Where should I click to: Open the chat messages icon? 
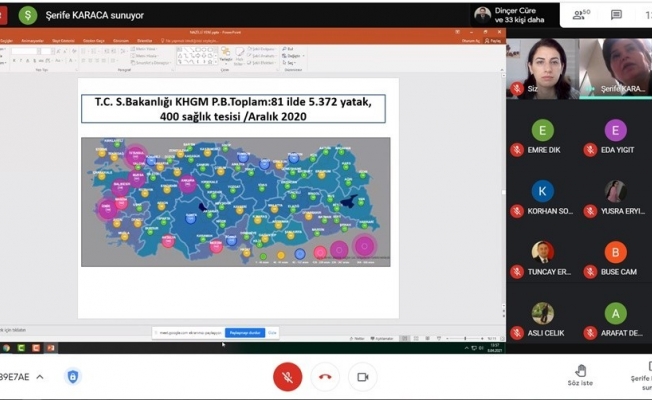(617, 14)
